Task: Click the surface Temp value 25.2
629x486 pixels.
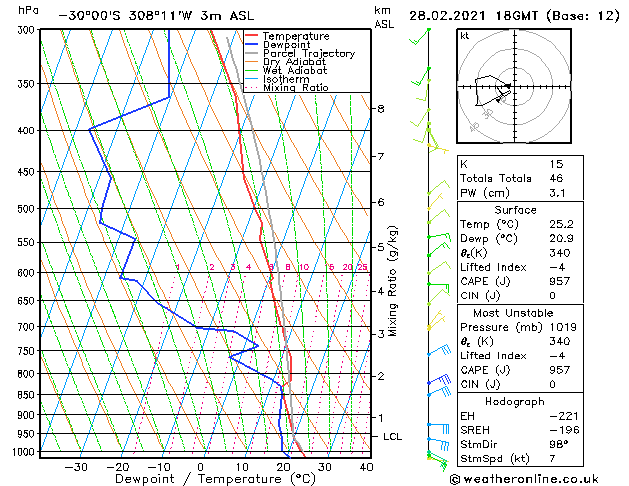Action: [x=561, y=224]
